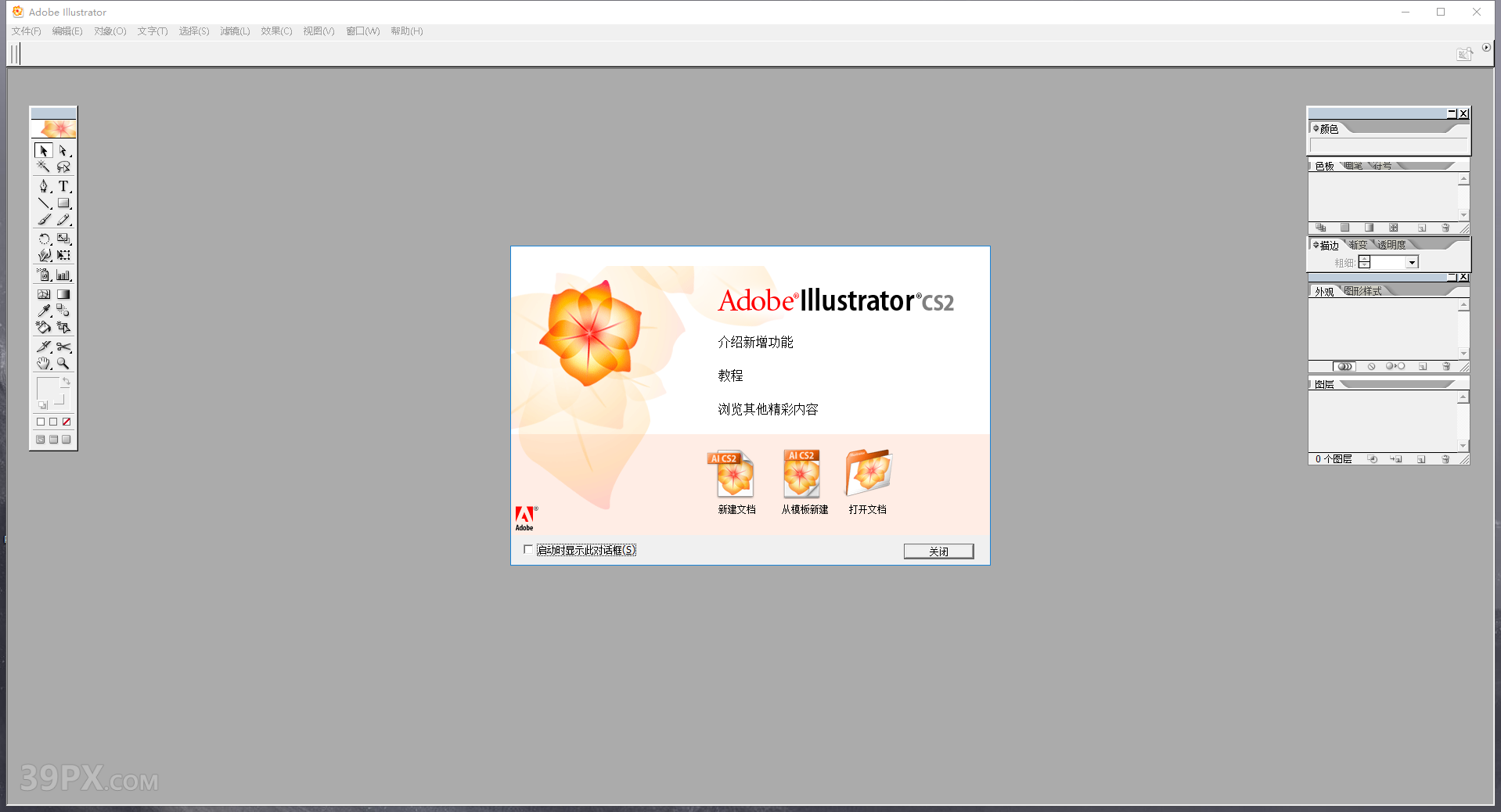Toggle the 描边 panel collapse arrow

[1316, 244]
